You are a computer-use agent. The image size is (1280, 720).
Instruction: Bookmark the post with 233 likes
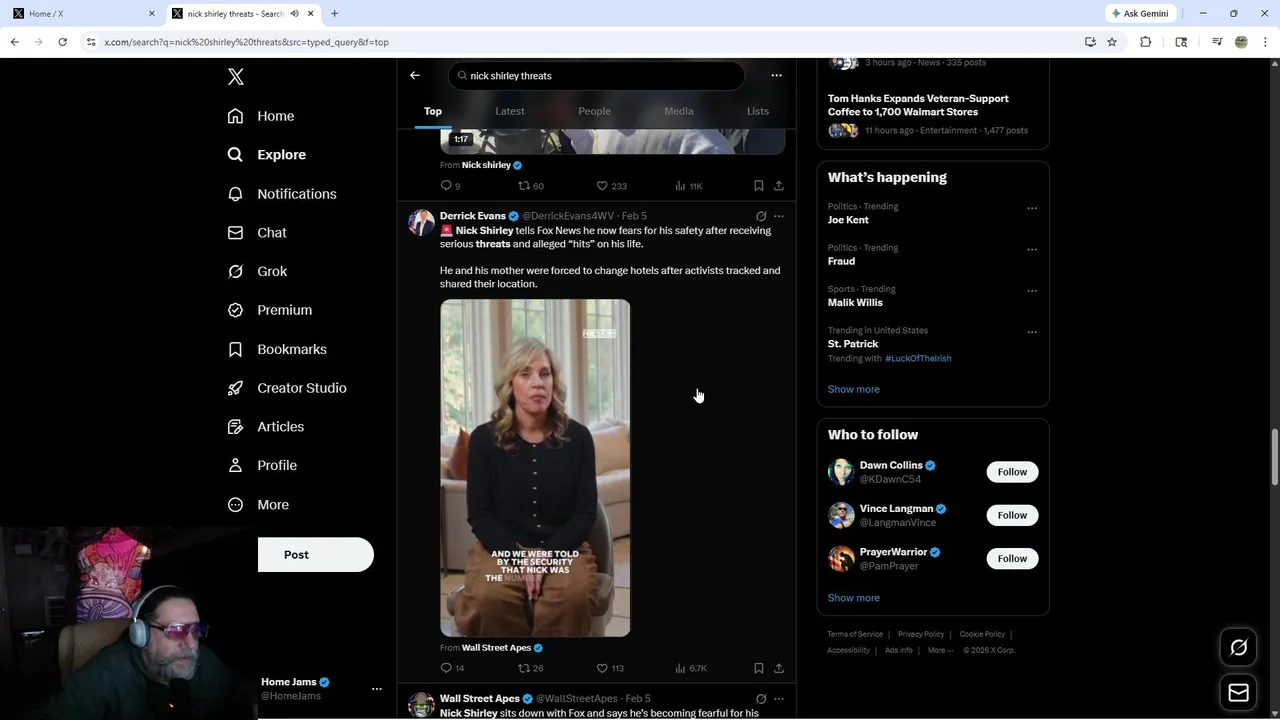point(759,186)
